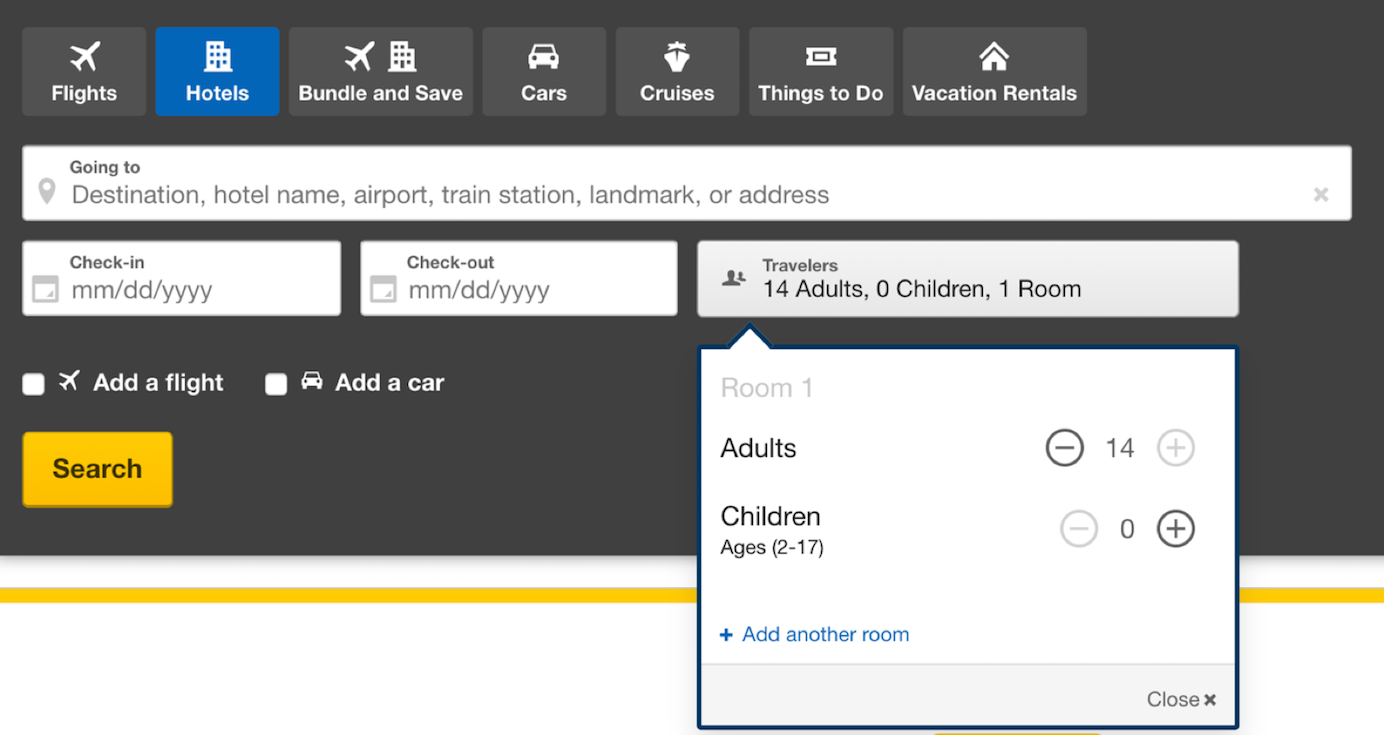
Task: Select the Hotels tab
Action: click(x=217, y=72)
